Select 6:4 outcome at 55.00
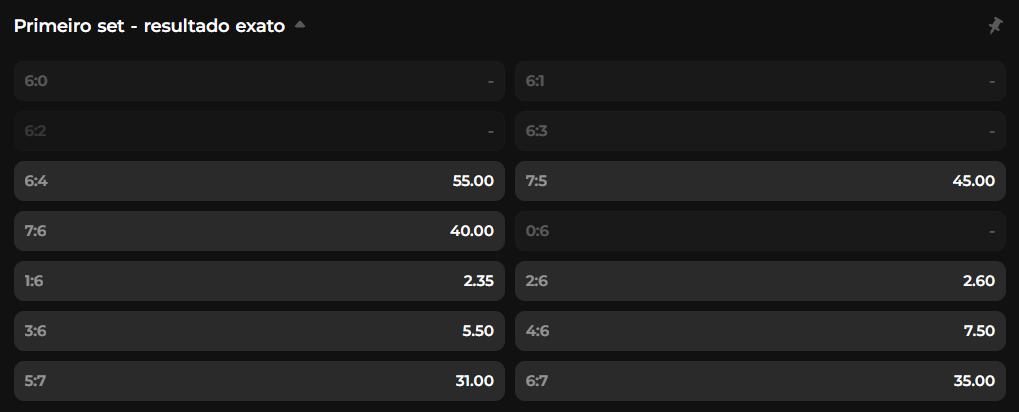 259,181
